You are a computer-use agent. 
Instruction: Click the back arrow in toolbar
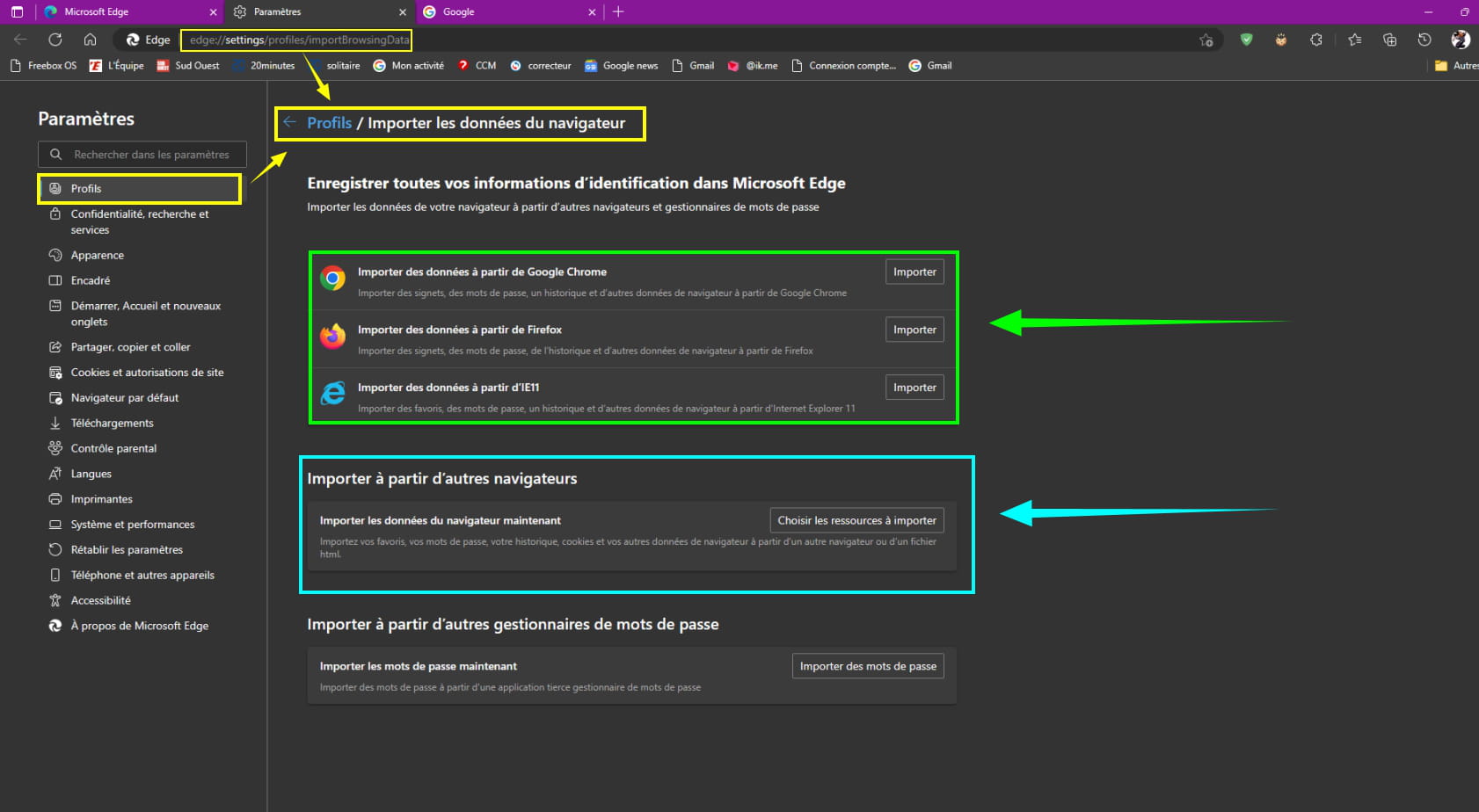coord(20,40)
